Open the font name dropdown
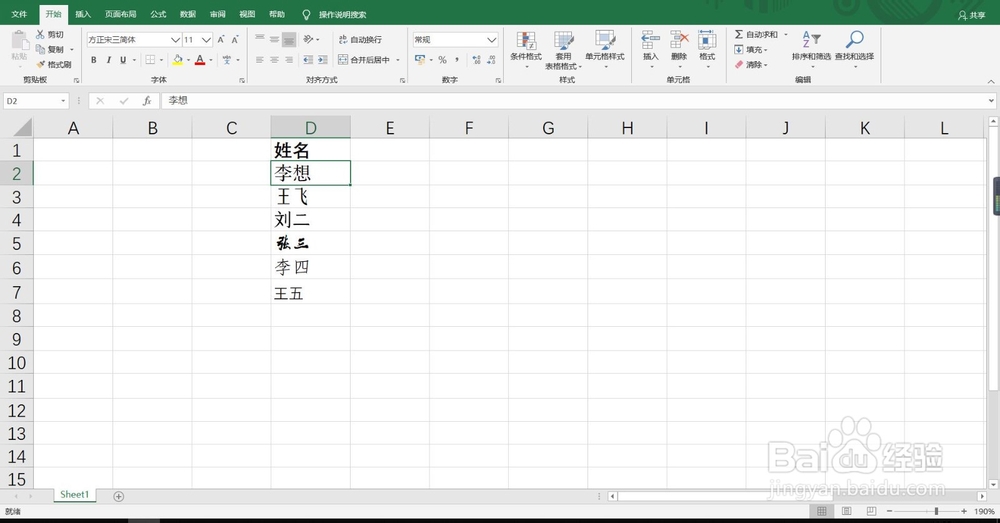This screenshot has width=1000, height=523. (175, 40)
